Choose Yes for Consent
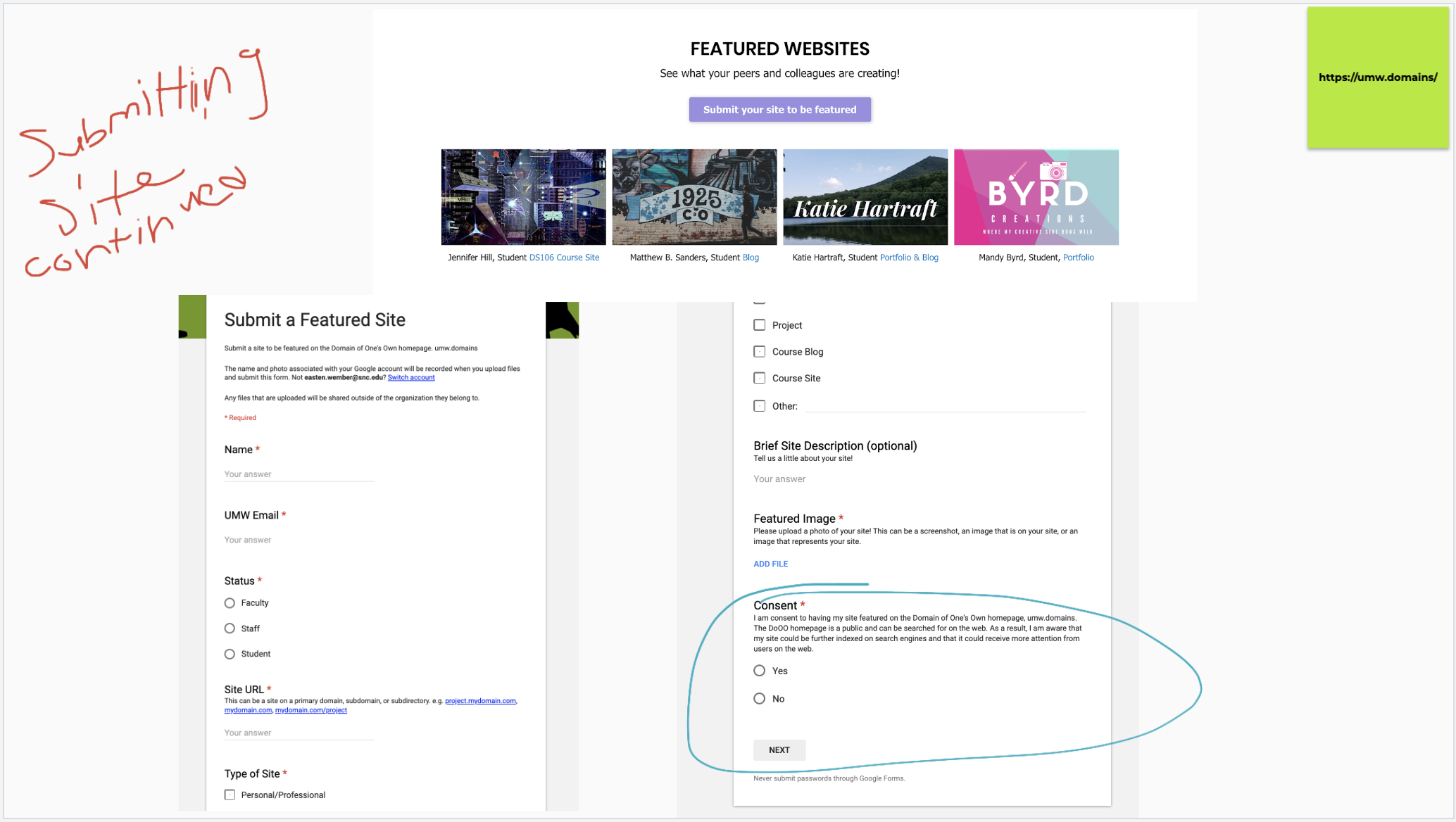The width and height of the screenshot is (1456, 822). click(759, 671)
